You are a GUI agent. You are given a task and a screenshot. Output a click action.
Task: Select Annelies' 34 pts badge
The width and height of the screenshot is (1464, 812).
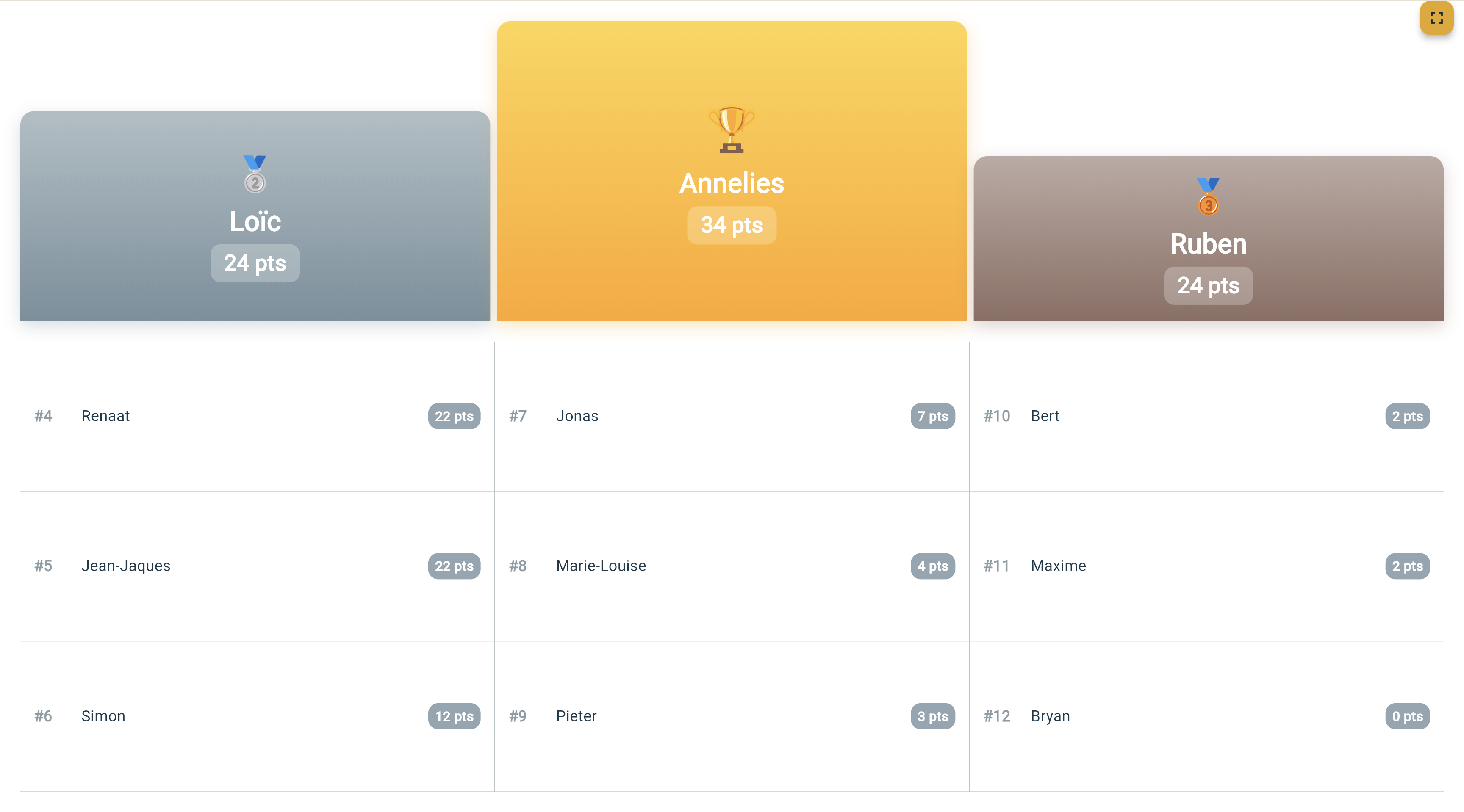732,225
